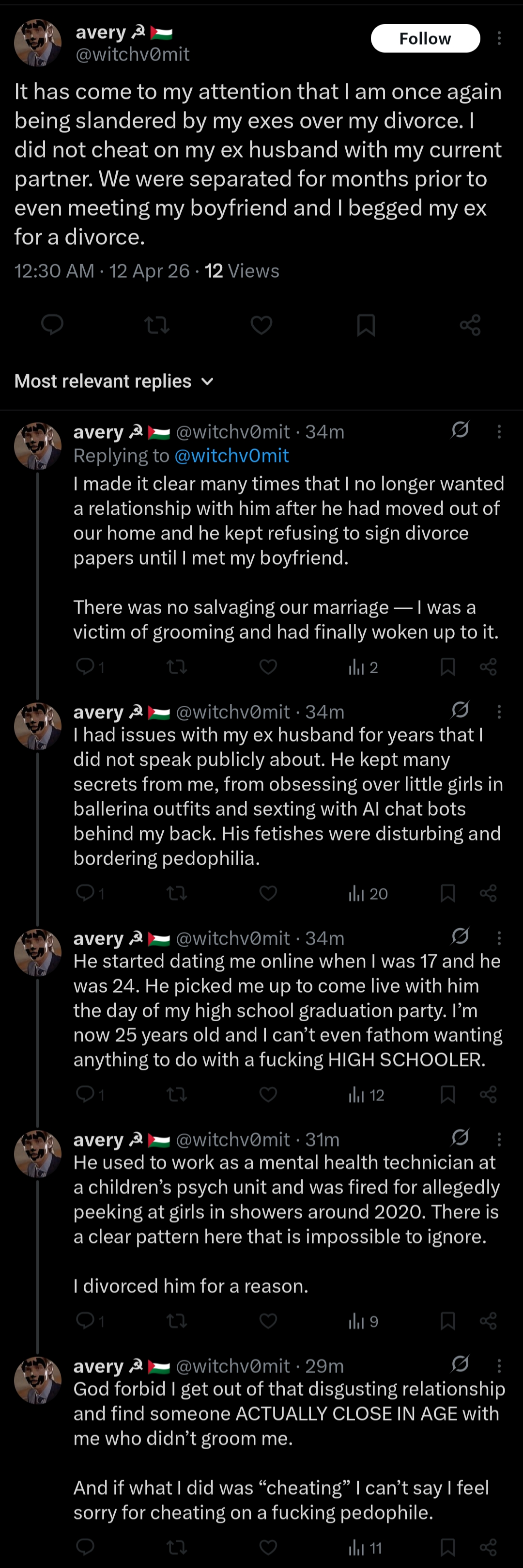Open avery's profile picture in header
Image resolution: width=523 pixels, height=1568 pixels.
tap(38, 43)
